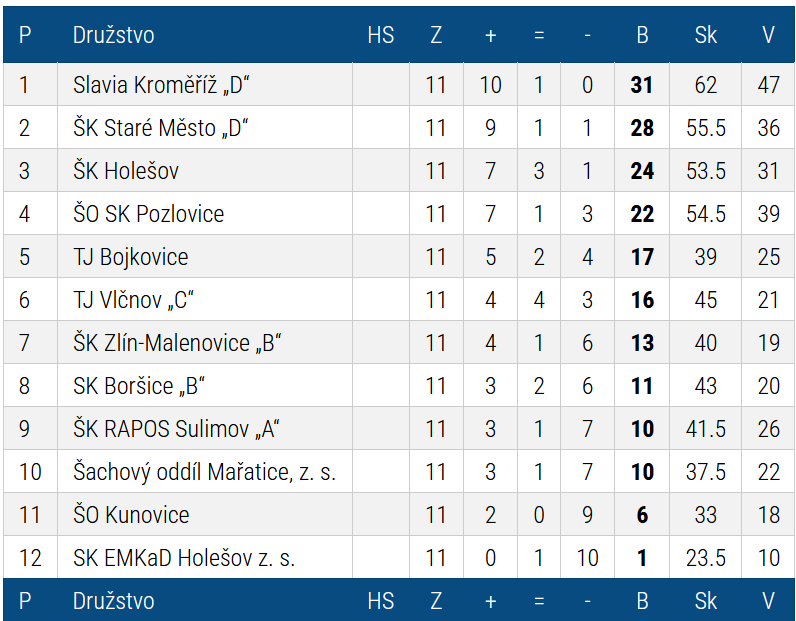Select ŠK RAPOS Sulimov „A“ team
The width and height of the screenshot is (796, 621).
tap(176, 429)
